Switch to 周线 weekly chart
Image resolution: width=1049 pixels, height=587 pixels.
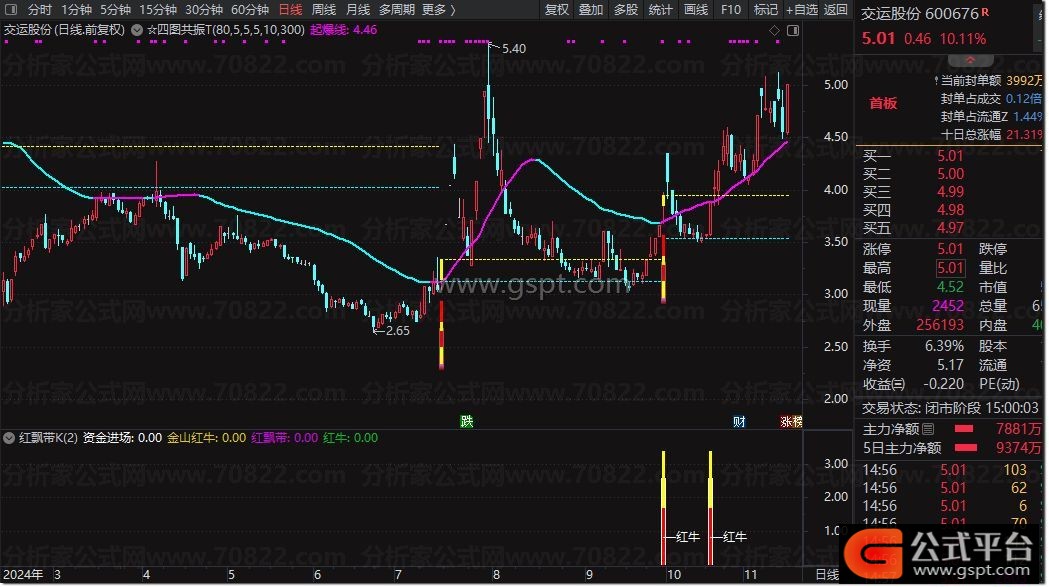[x=324, y=9]
